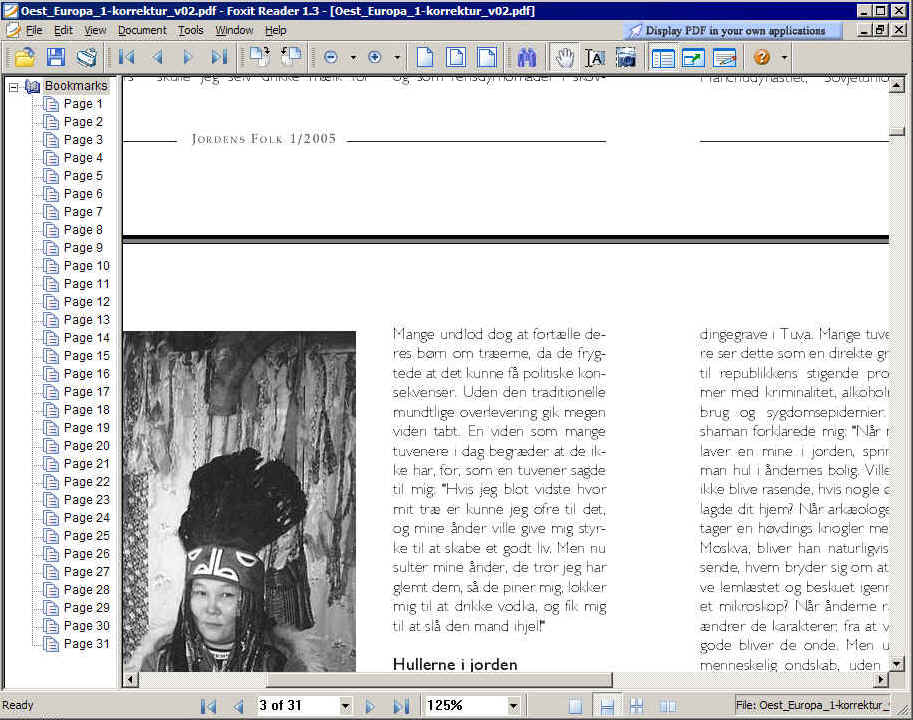Activate the Hand tool
The width and height of the screenshot is (913, 720).
[x=564, y=57]
